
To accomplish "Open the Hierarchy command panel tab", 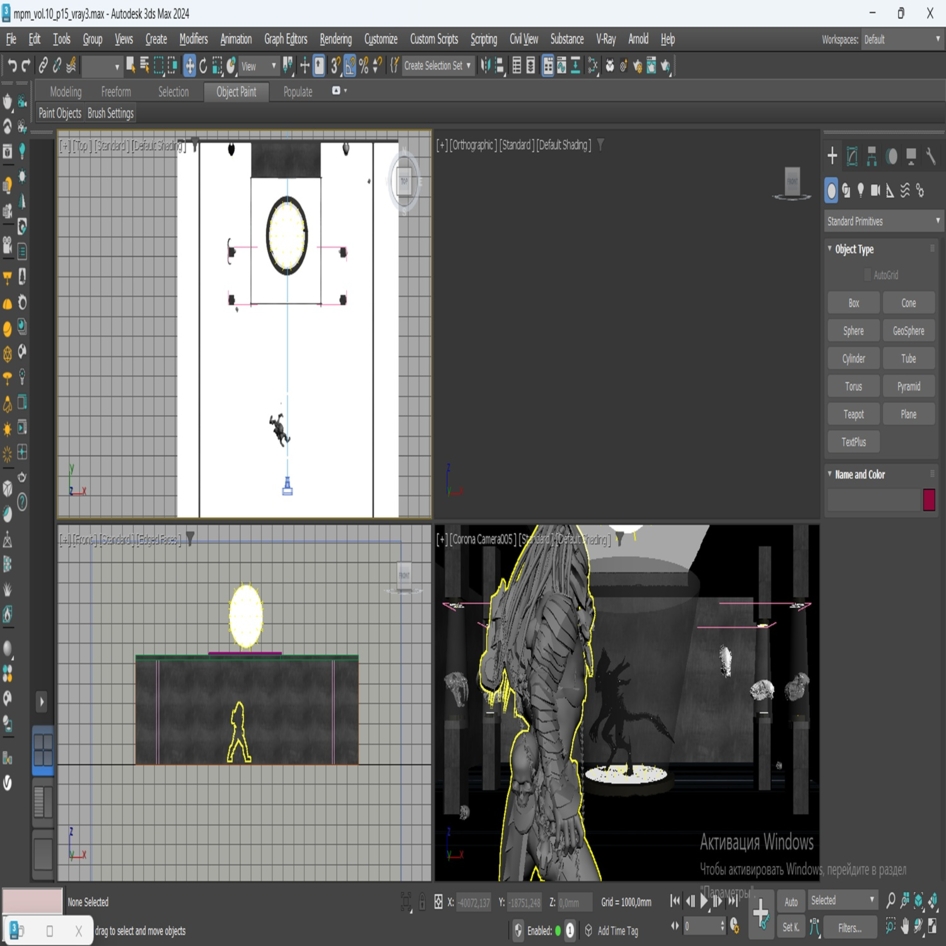I will [872, 156].
